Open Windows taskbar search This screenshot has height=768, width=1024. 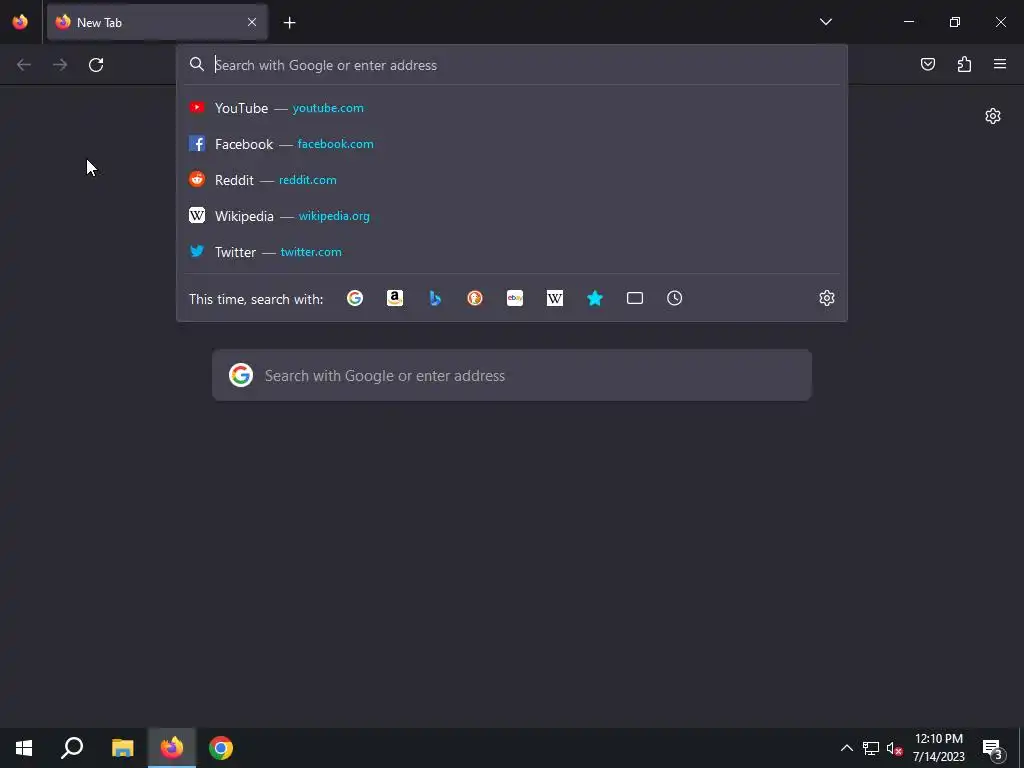click(72, 748)
